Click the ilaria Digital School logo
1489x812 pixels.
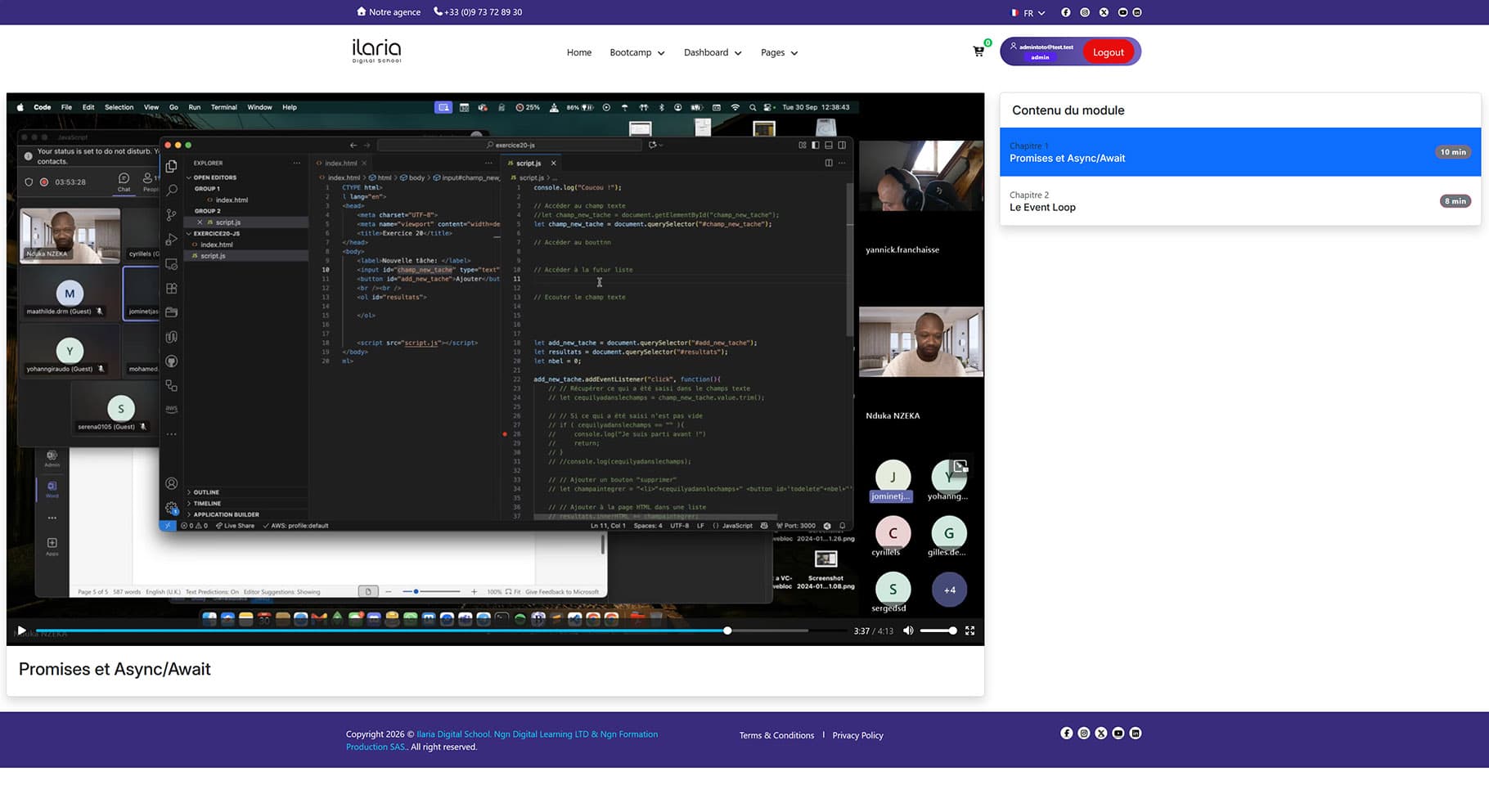[x=376, y=51]
